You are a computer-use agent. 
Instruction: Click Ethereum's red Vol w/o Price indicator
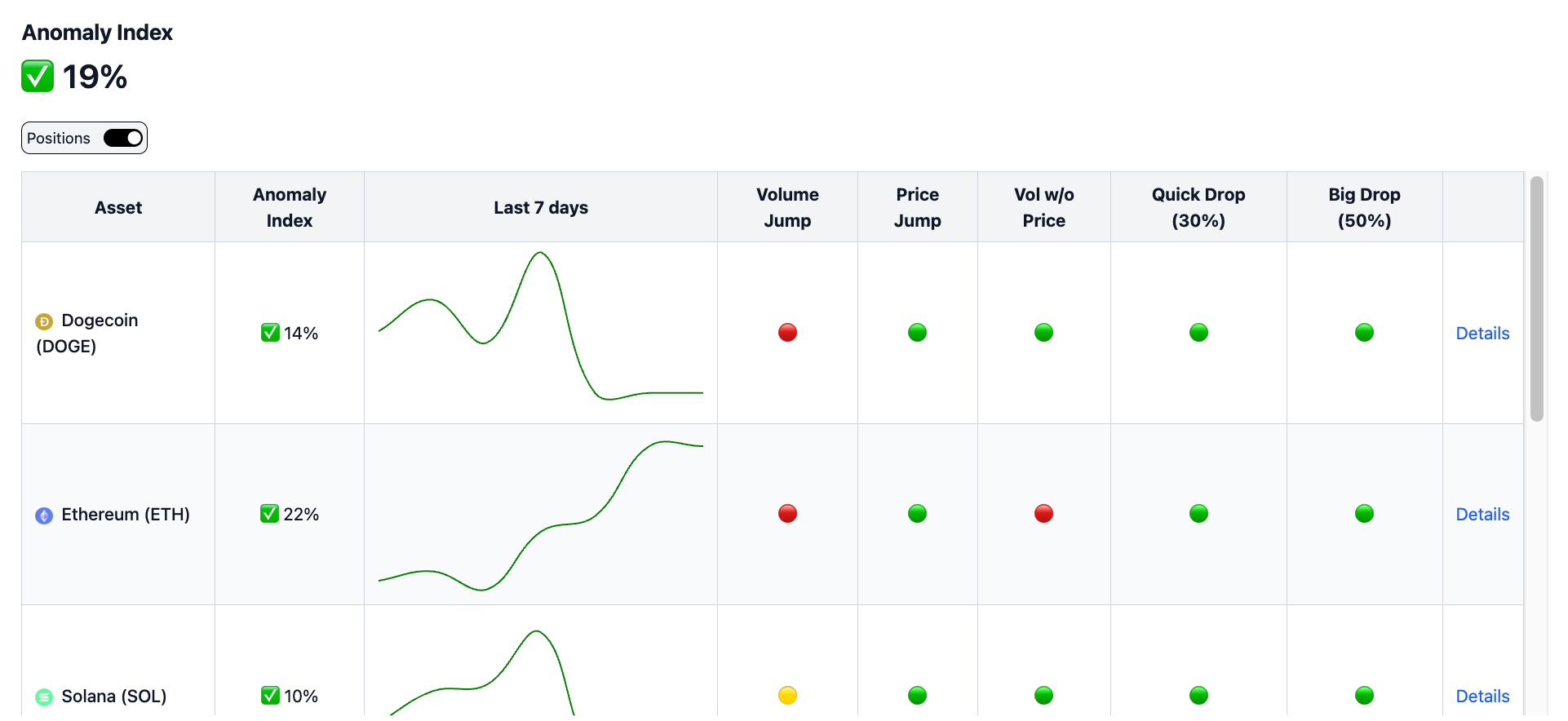pyautogui.click(x=1043, y=514)
